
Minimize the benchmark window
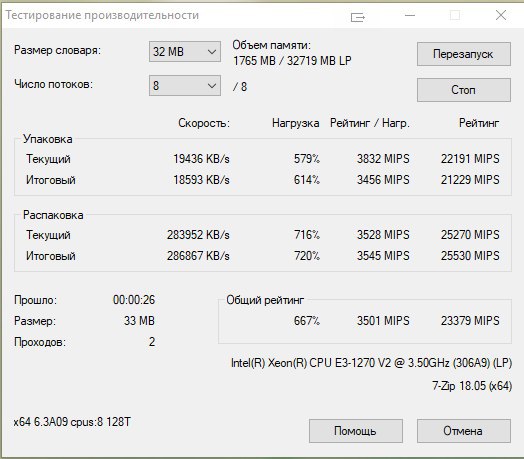point(410,15)
